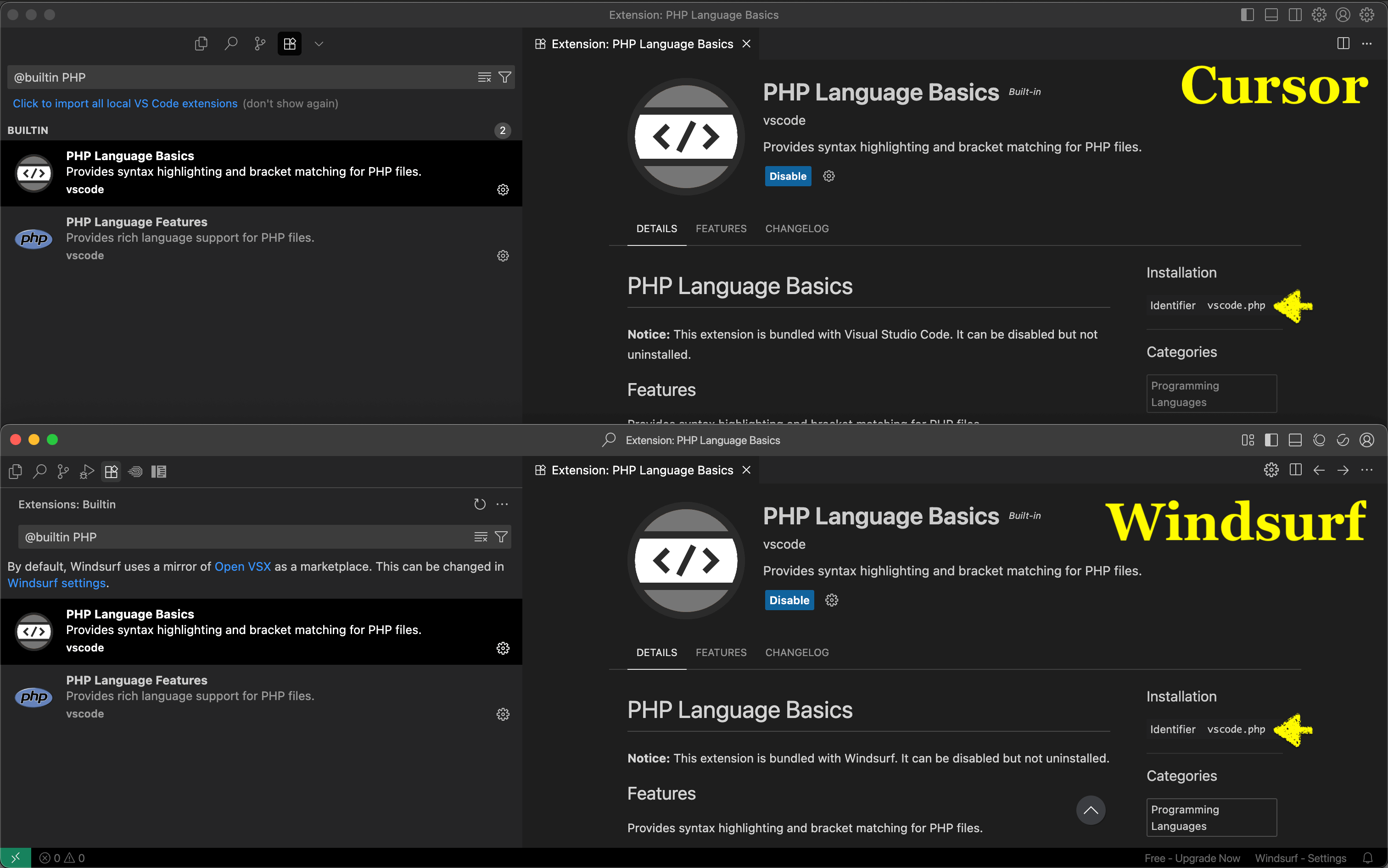
Task: Toggle bottom panel in Cursor title bar
Action: click(1271, 15)
